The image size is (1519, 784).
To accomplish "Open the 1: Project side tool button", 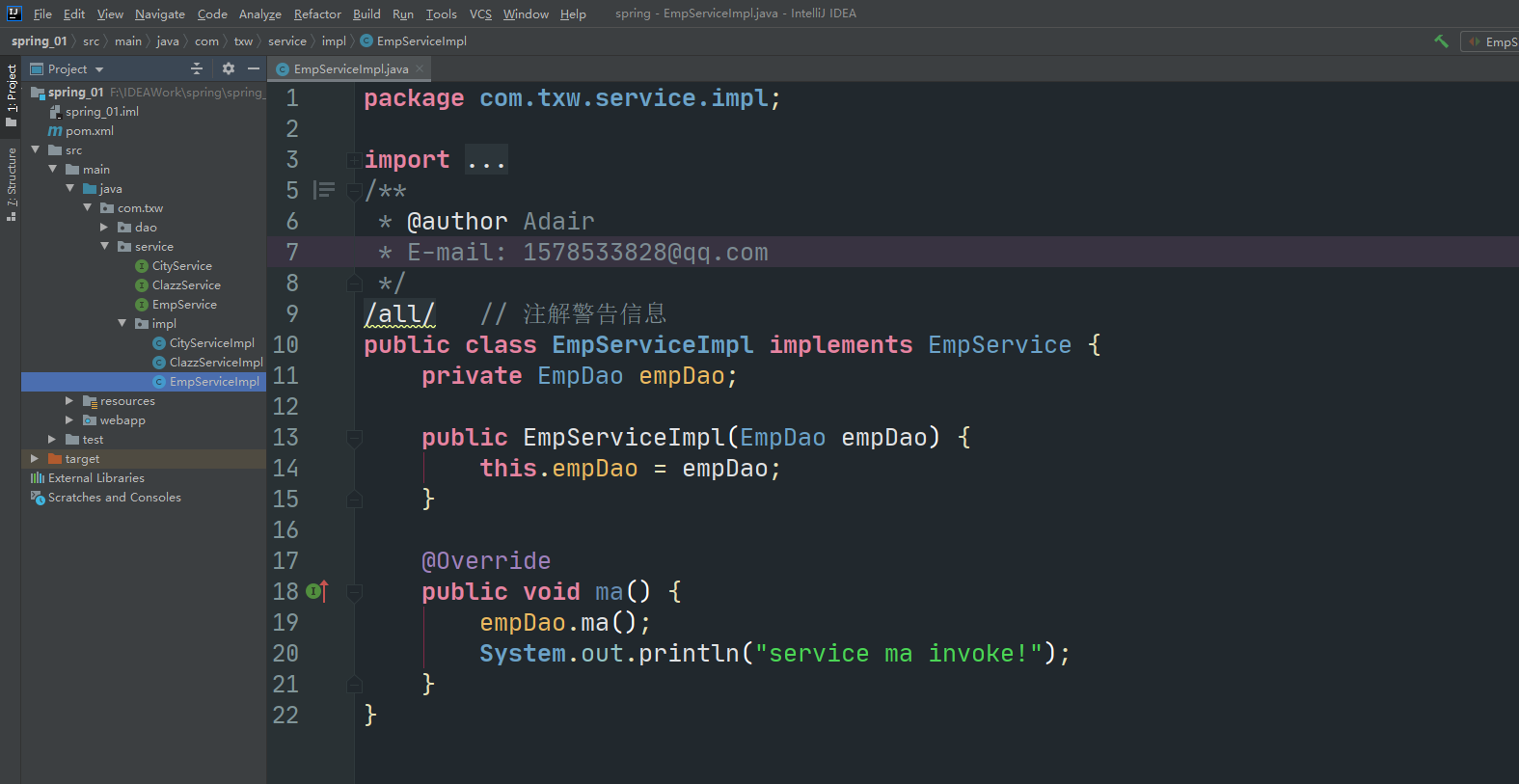I will 12,95.
